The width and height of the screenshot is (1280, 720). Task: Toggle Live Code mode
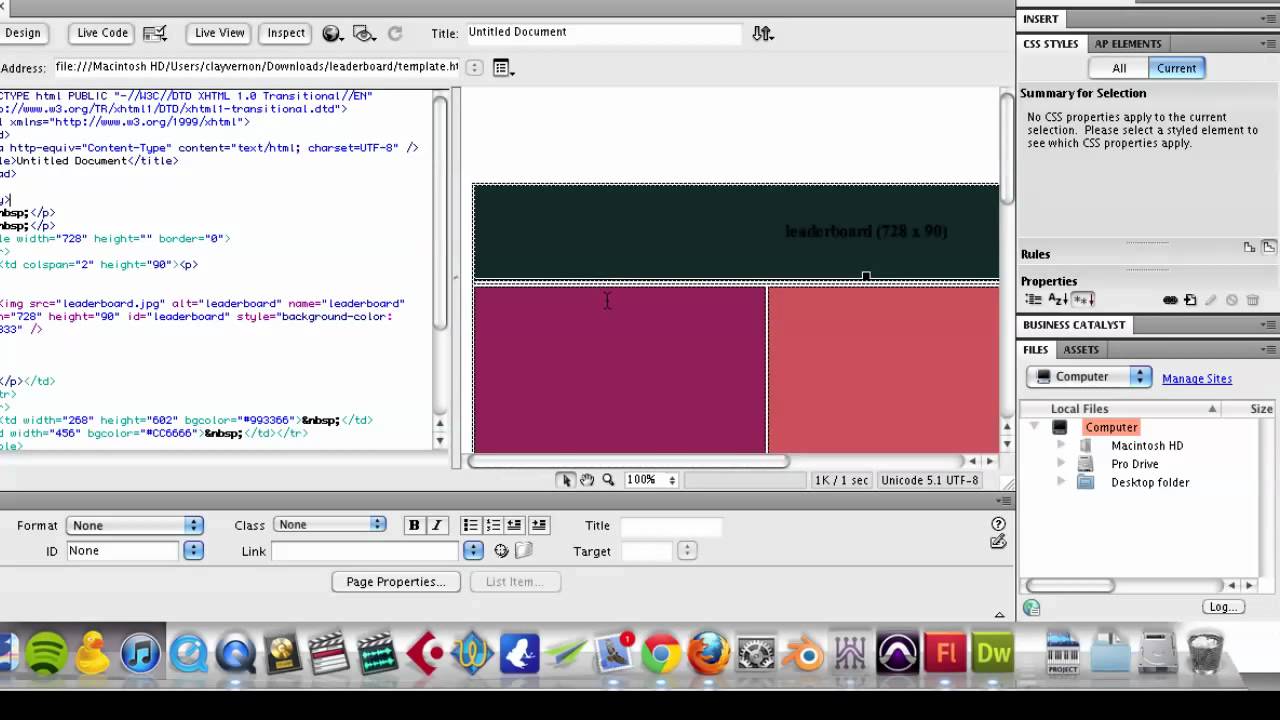(x=103, y=33)
